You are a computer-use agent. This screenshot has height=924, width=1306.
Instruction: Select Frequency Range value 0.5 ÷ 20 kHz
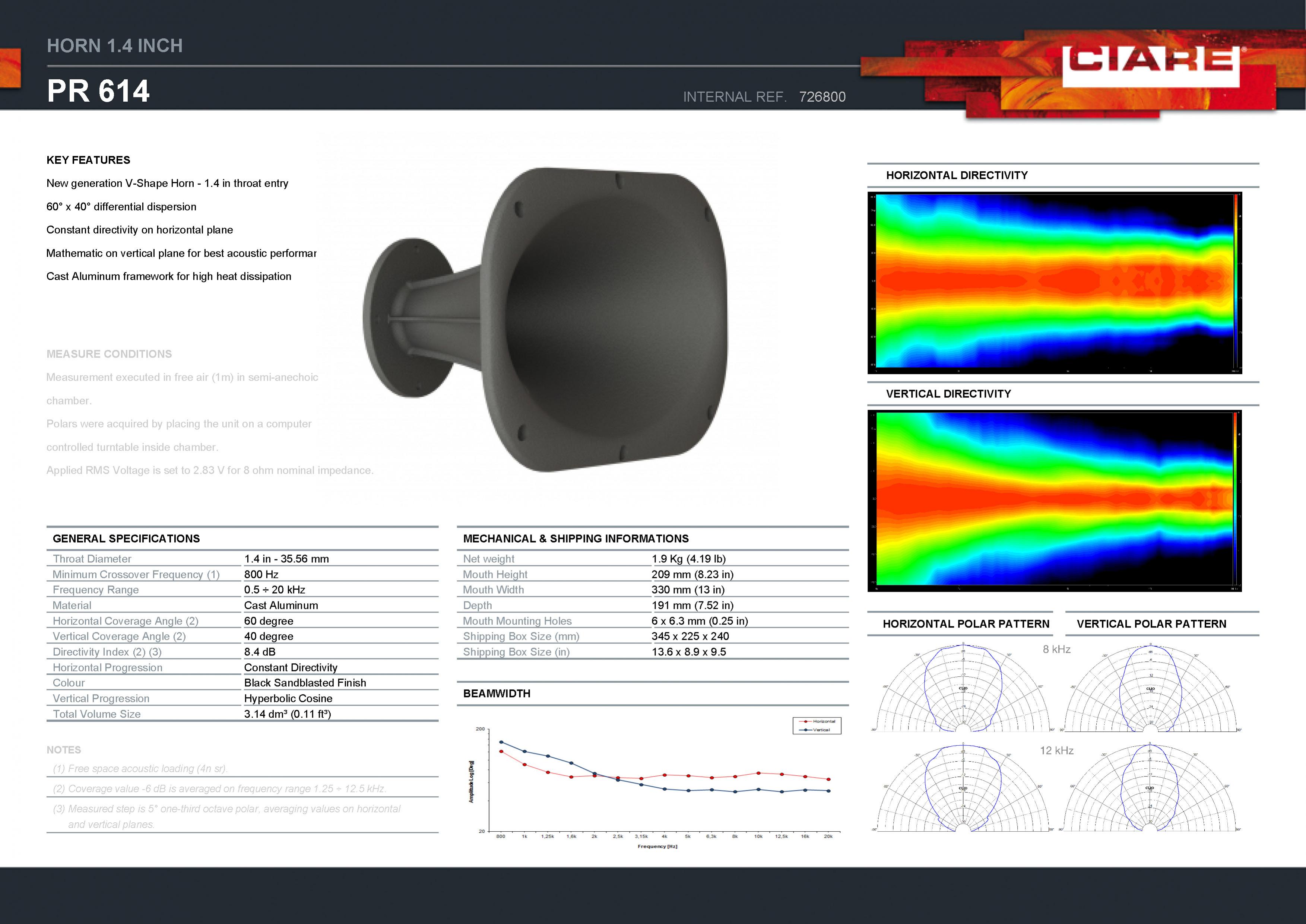[275, 590]
